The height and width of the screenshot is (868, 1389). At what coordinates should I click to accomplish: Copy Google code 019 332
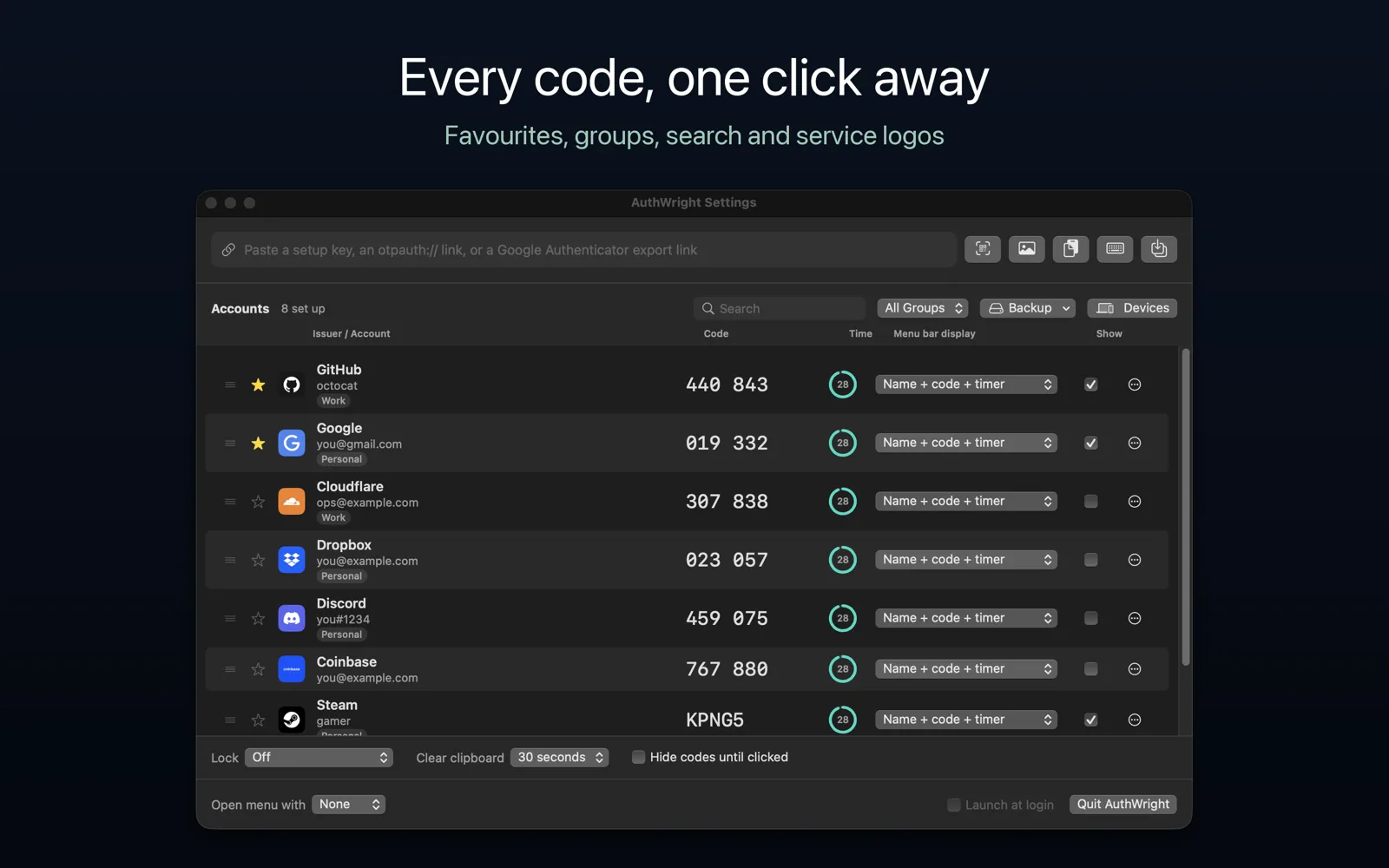point(727,443)
